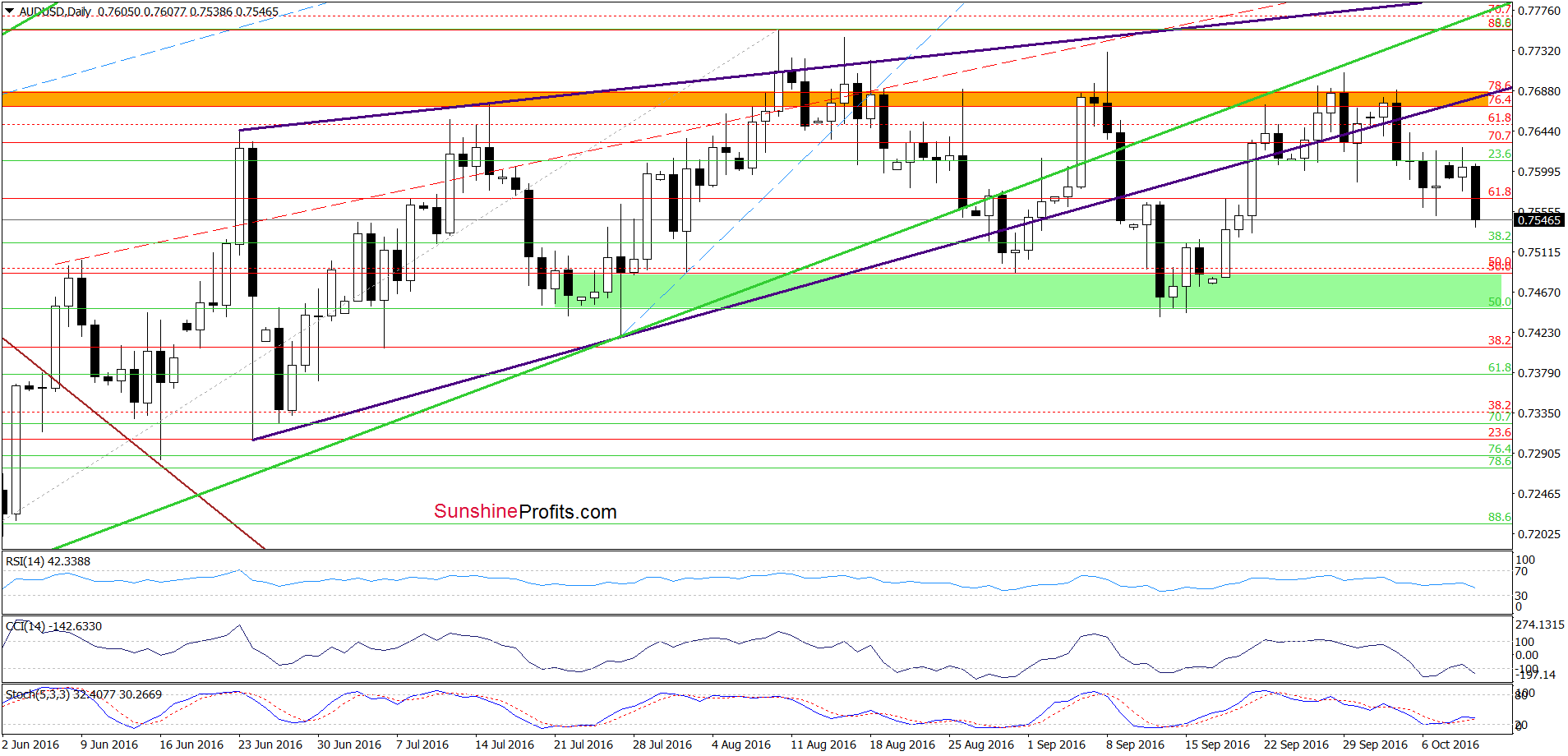Click the 29 Sep 2016 date label

click(x=1375, y=744)
